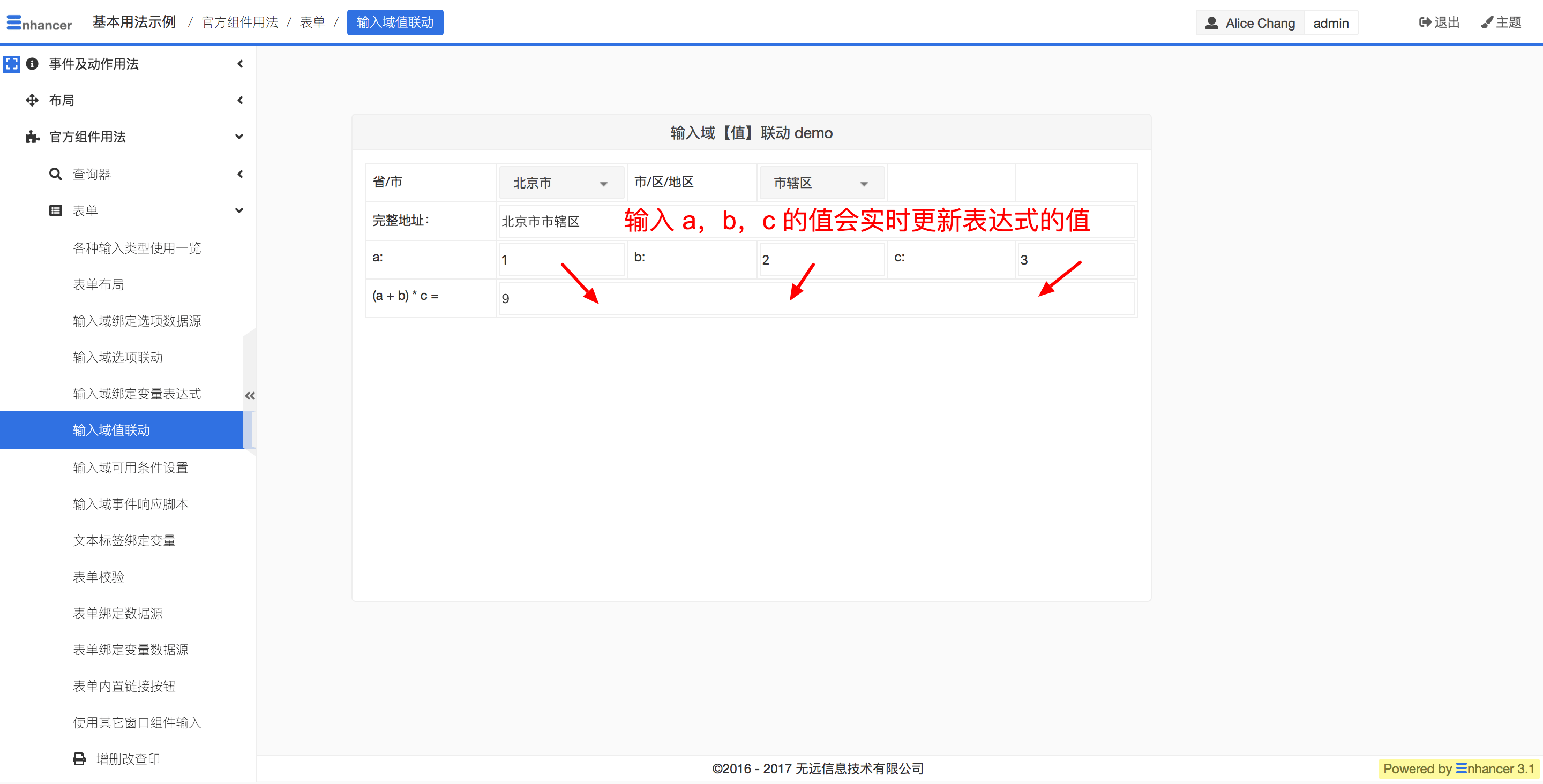This screenshot has width=1543, height=784.
Task: Select 表单校验 in the sidebar
Action: point(98,577)
